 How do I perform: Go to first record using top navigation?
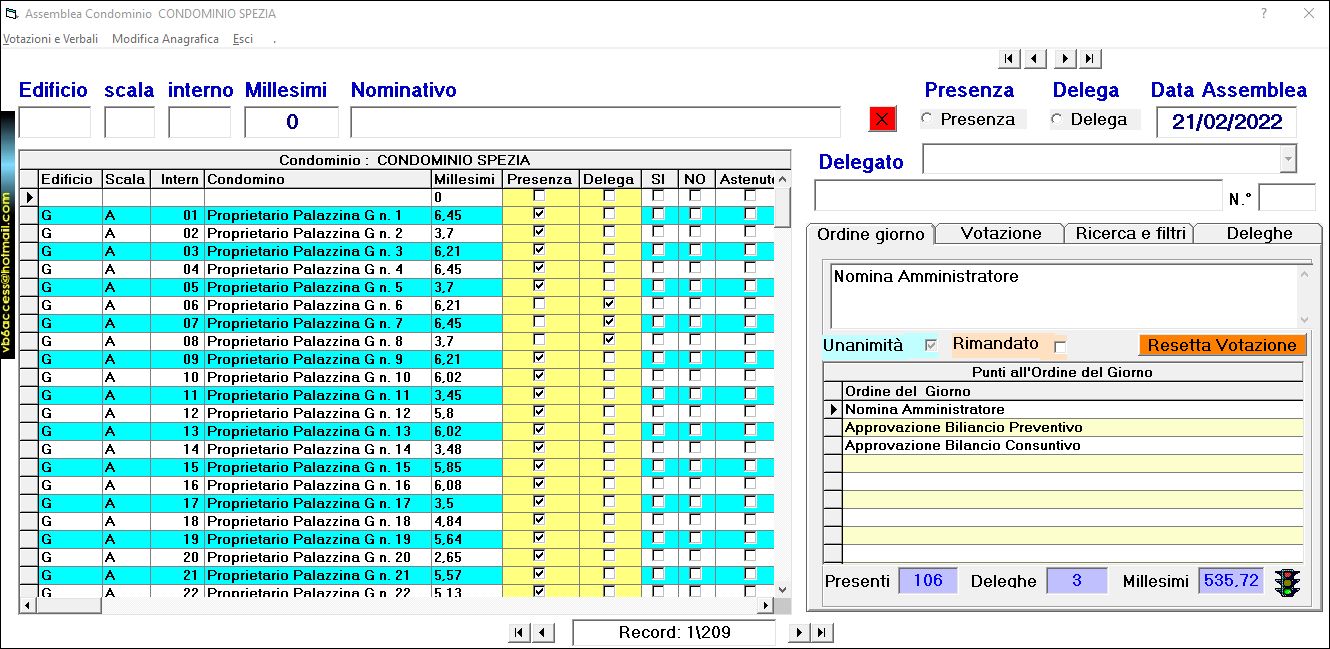1010,59
